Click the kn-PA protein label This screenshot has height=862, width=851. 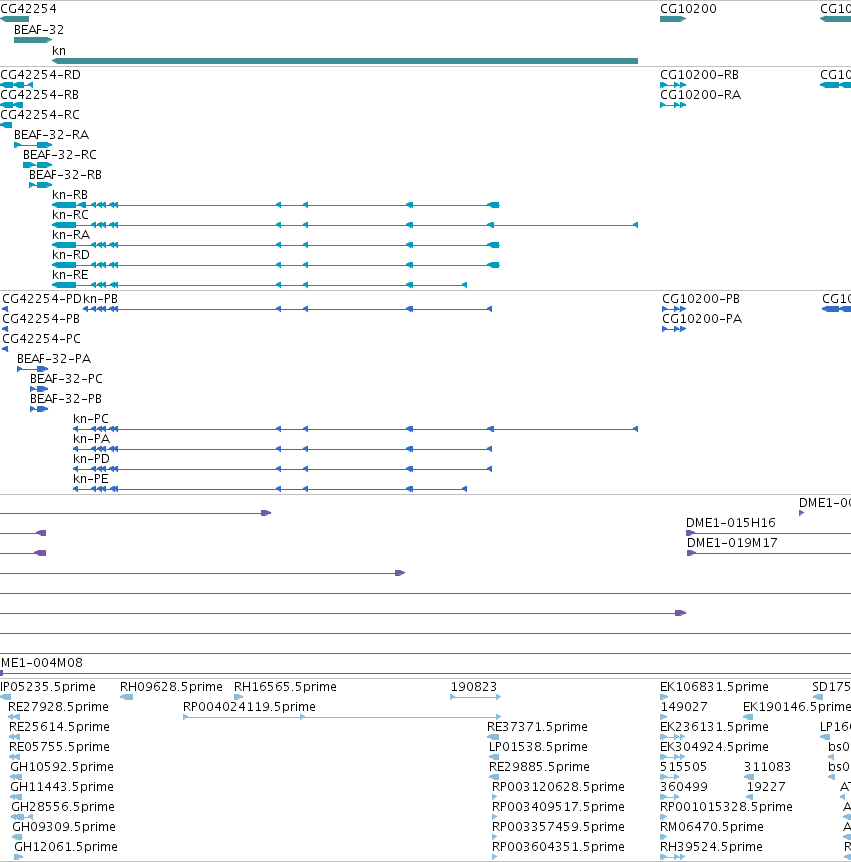92,439
